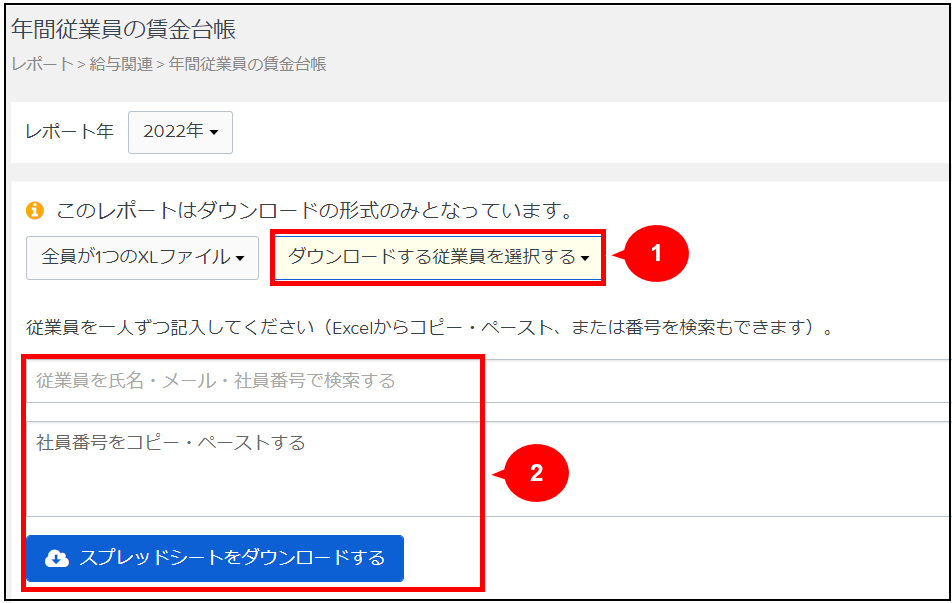The height and width of the screenshot is (603, 952).
Task: Click the caret arrow on 全員が1つのXLファイル
Action: tap(240, 258)
